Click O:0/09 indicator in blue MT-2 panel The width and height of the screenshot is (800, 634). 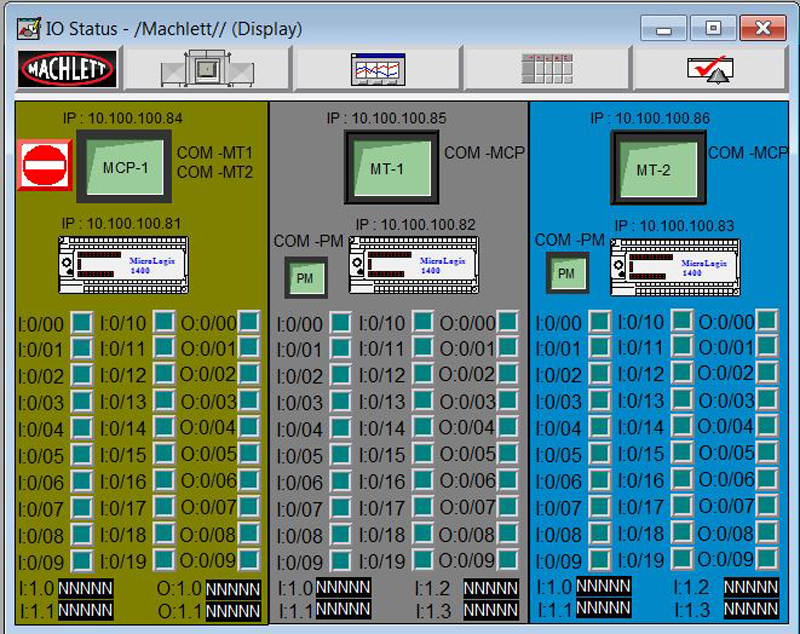[x=767, y=558]
